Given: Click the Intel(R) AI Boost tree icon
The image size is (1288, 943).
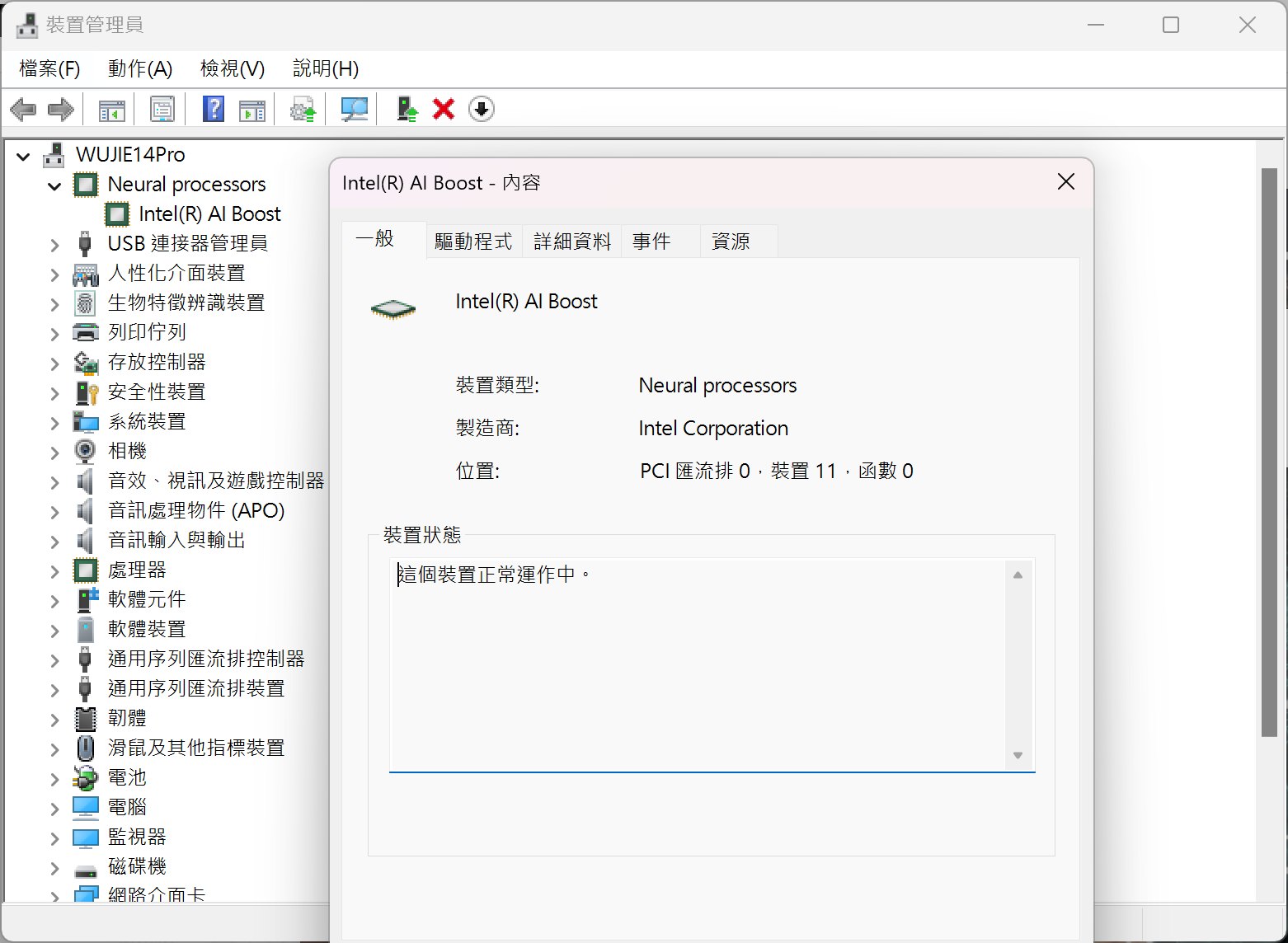Looking at the screenshot, I should coord(117,214).
